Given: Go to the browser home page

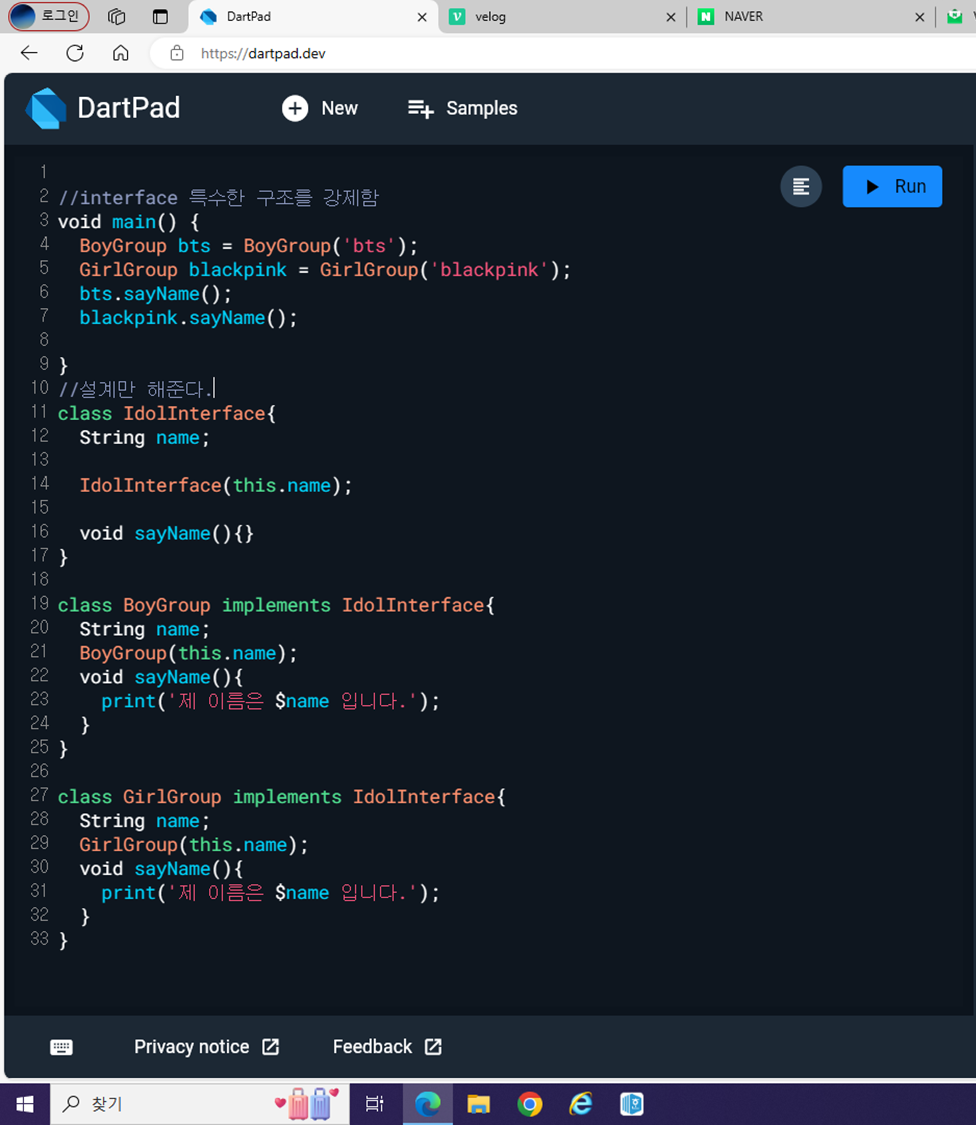Looking at the screenshot, I should 121,53.
